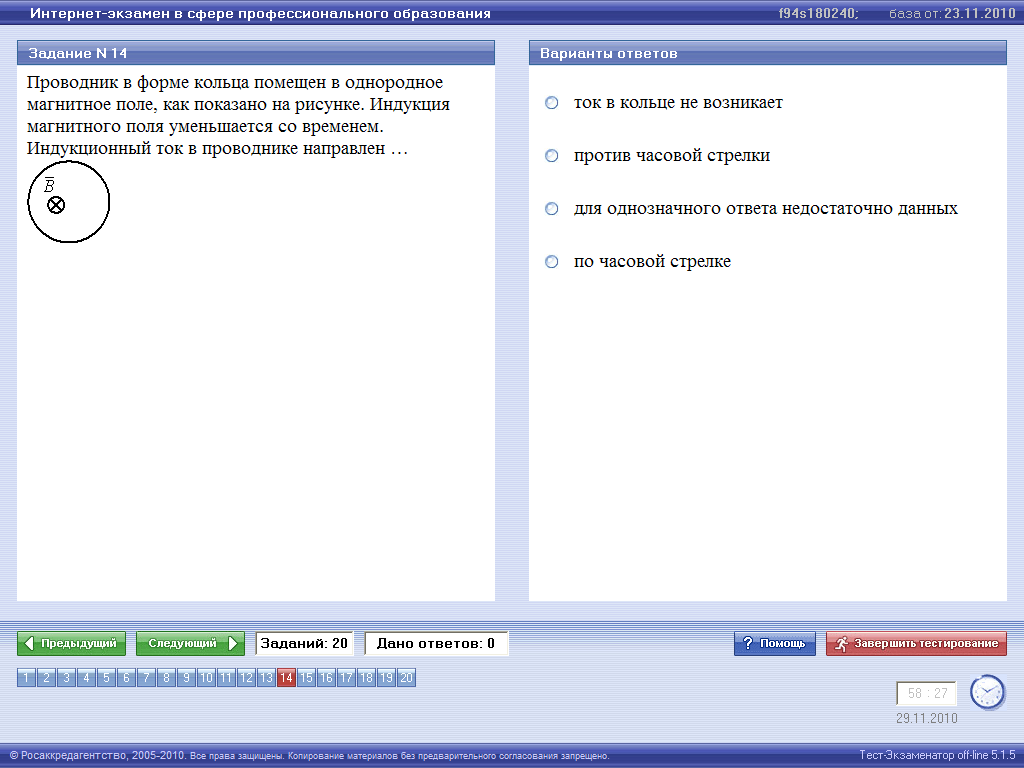Click the 'Варианты ответов' panel header
Viewport: 1024px width, 768px height.
[768, 53]
